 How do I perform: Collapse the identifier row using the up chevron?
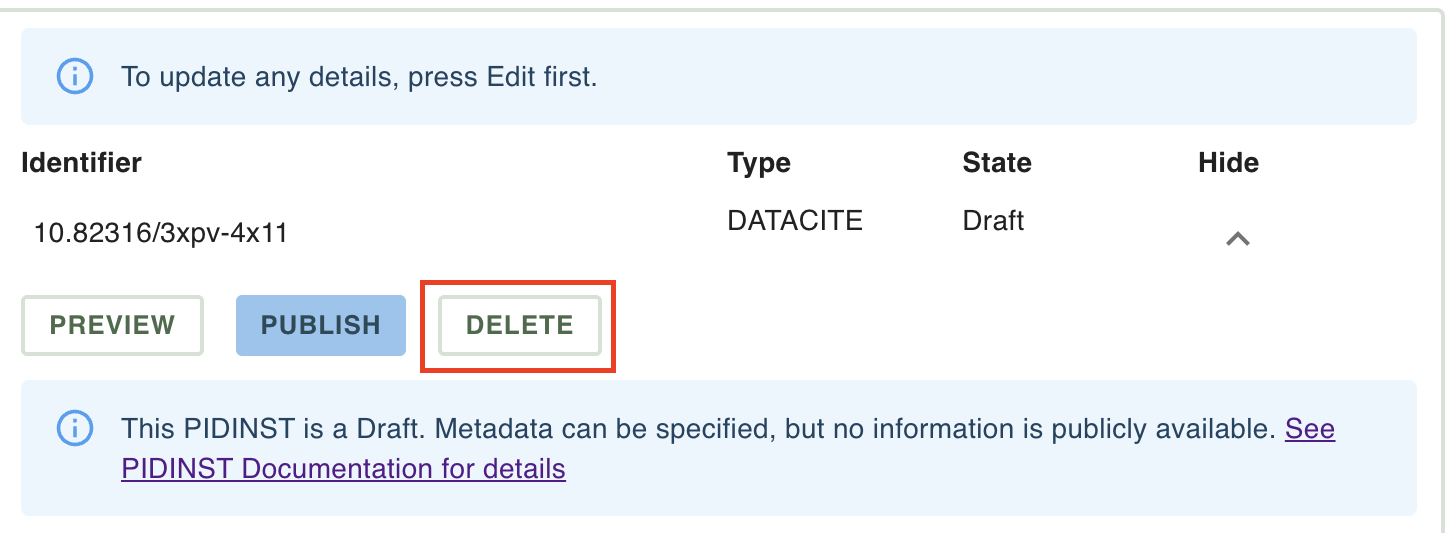pyautogui.click(x=1238, y=238)
